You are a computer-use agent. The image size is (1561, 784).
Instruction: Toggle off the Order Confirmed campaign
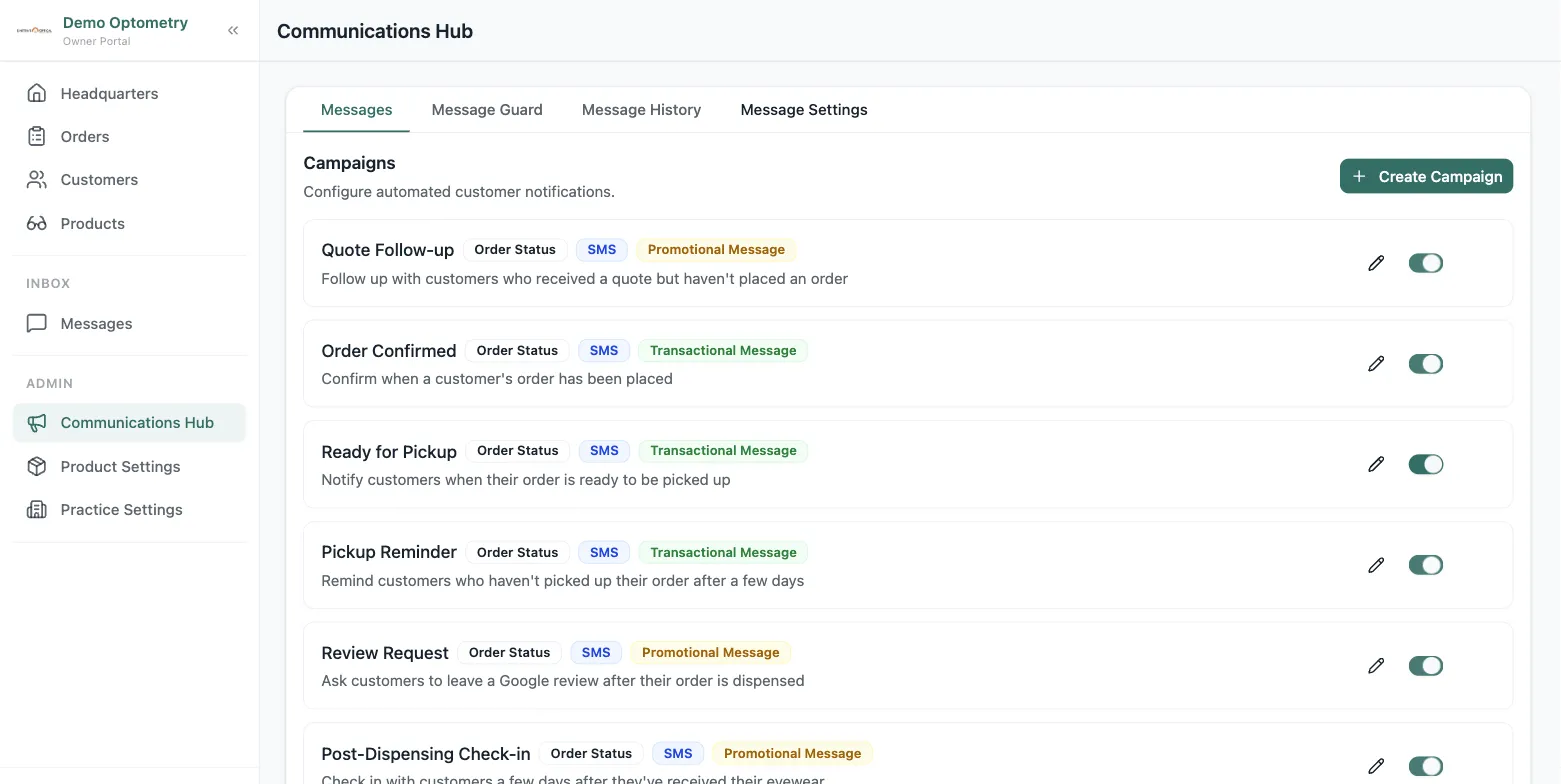click(1426, 364)
